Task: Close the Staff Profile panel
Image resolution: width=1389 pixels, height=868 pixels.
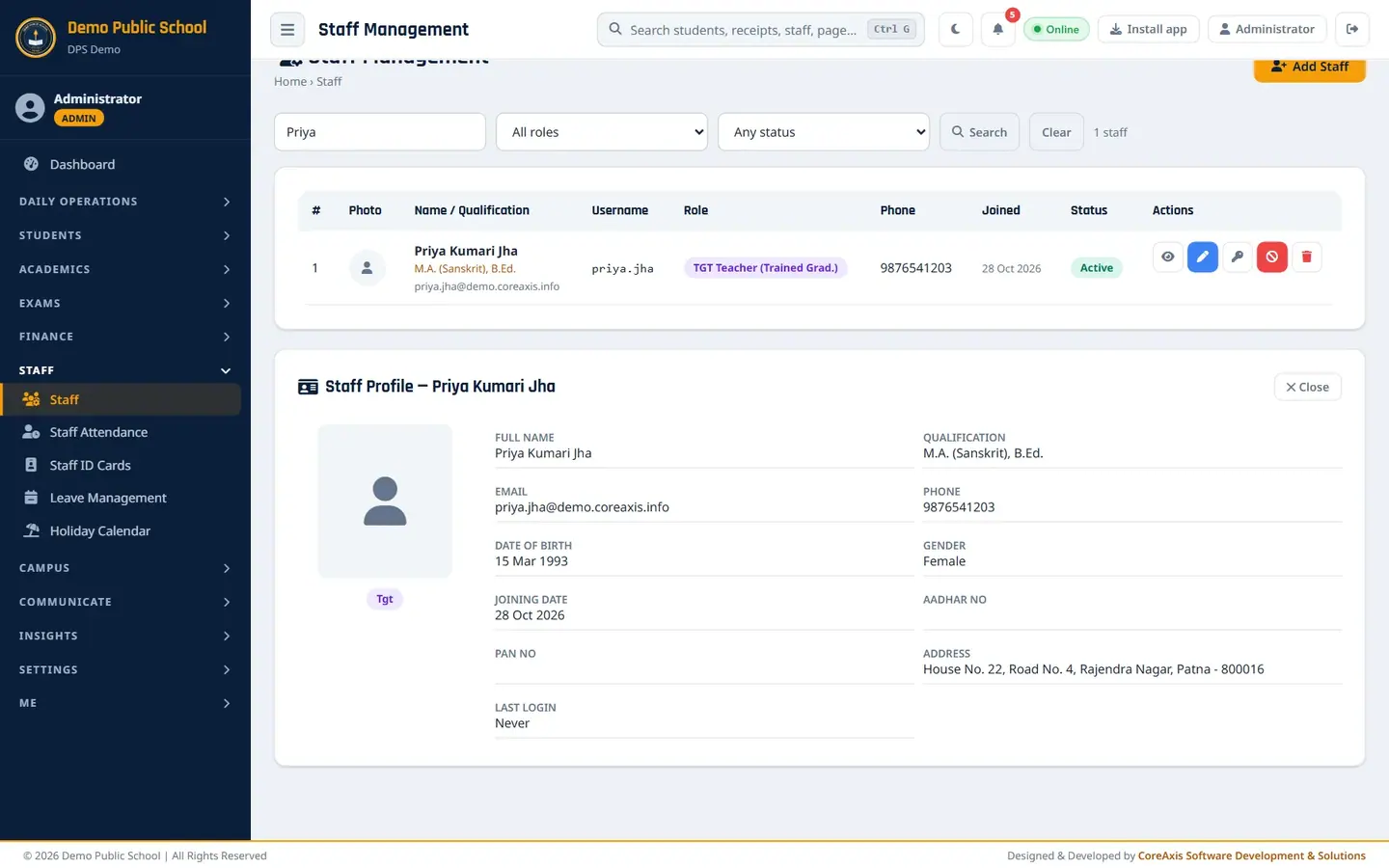Action: click(x=1307, y=387)
